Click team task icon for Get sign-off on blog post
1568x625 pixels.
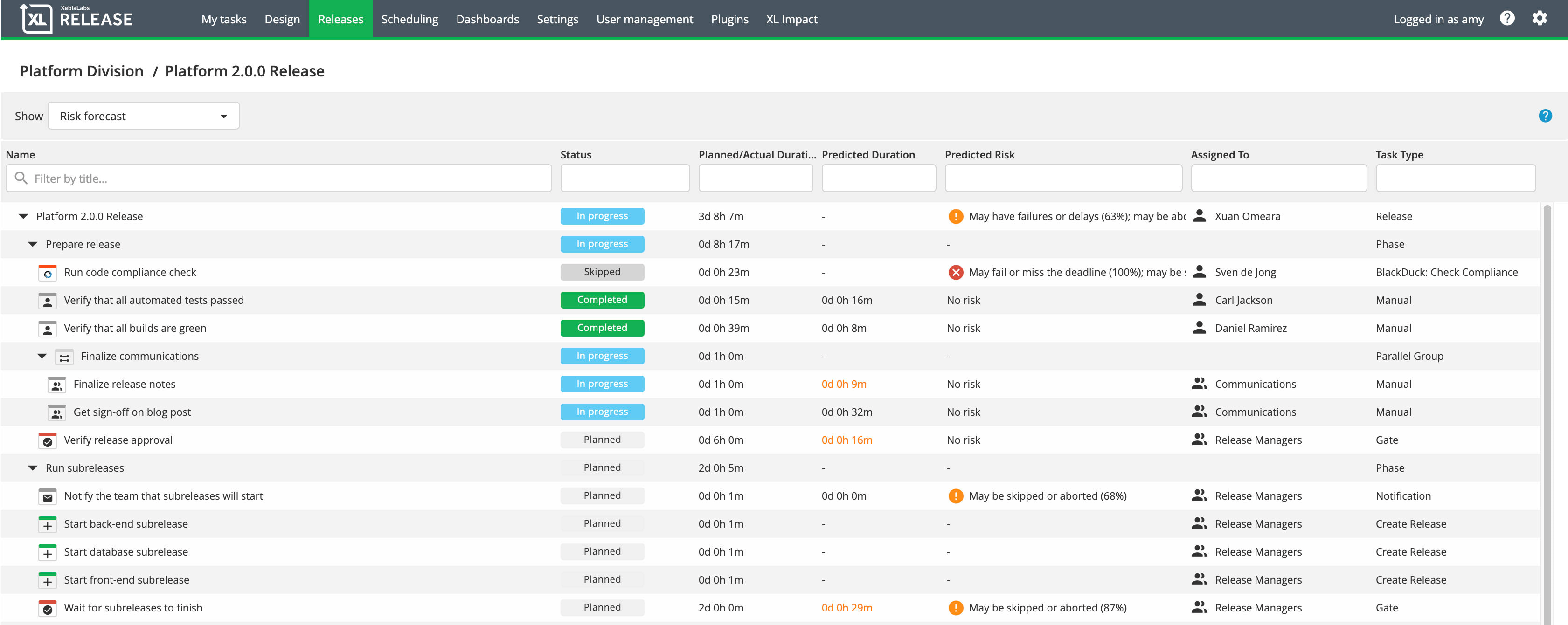click(x=56, y=412)
